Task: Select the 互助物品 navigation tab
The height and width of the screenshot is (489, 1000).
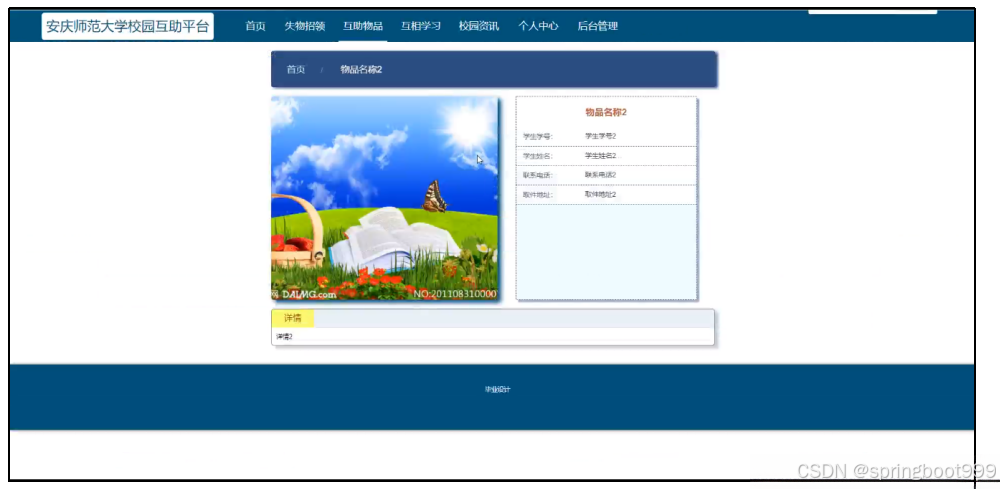Action: tap(363, 26)
